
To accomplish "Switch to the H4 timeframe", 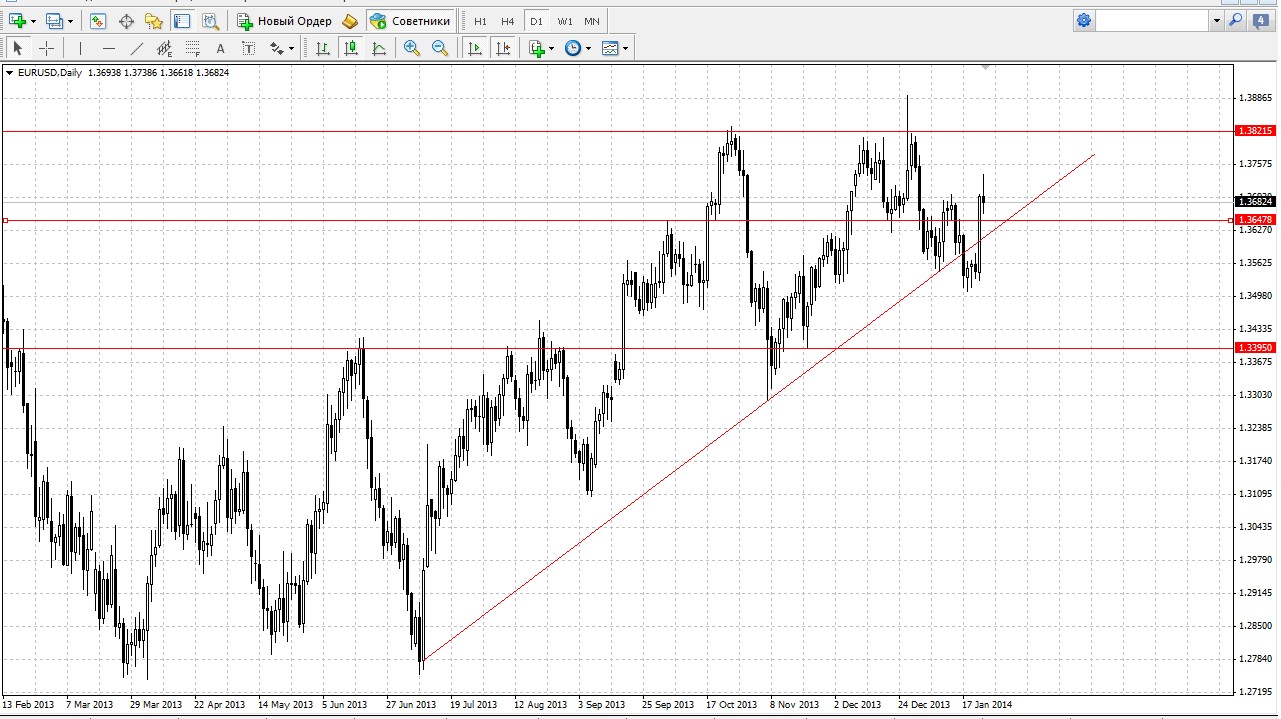I will [508, 21].
